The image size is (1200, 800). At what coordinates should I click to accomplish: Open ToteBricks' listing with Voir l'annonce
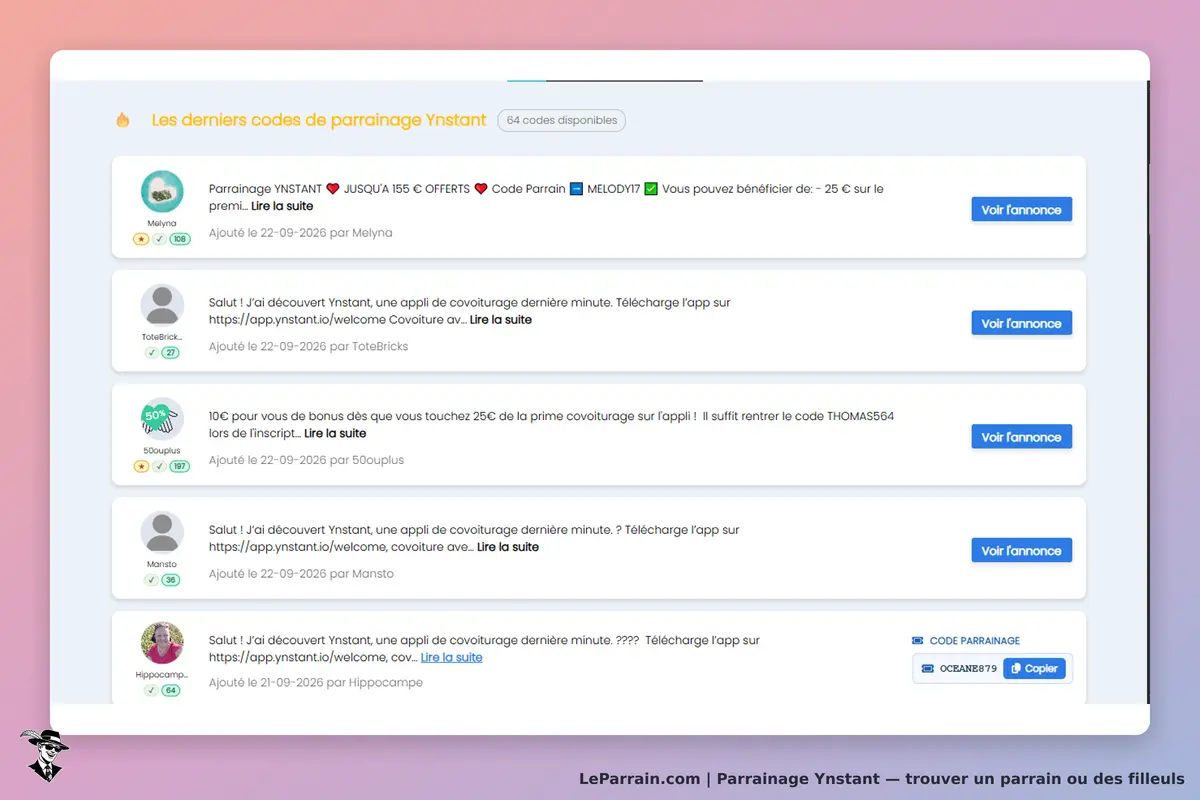click(x=1021, y=324)
